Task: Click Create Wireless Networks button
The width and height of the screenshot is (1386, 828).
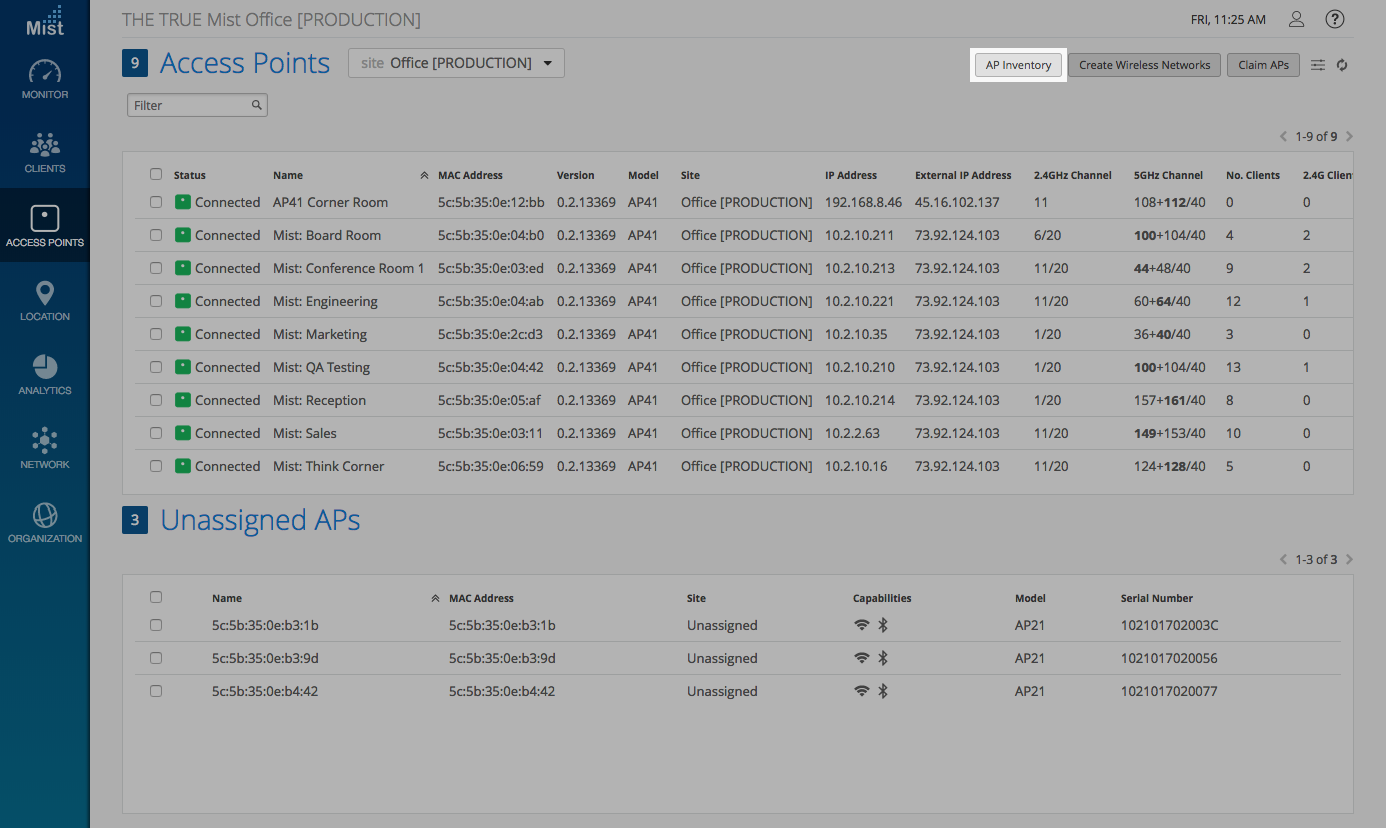Action: [1144, 65]
